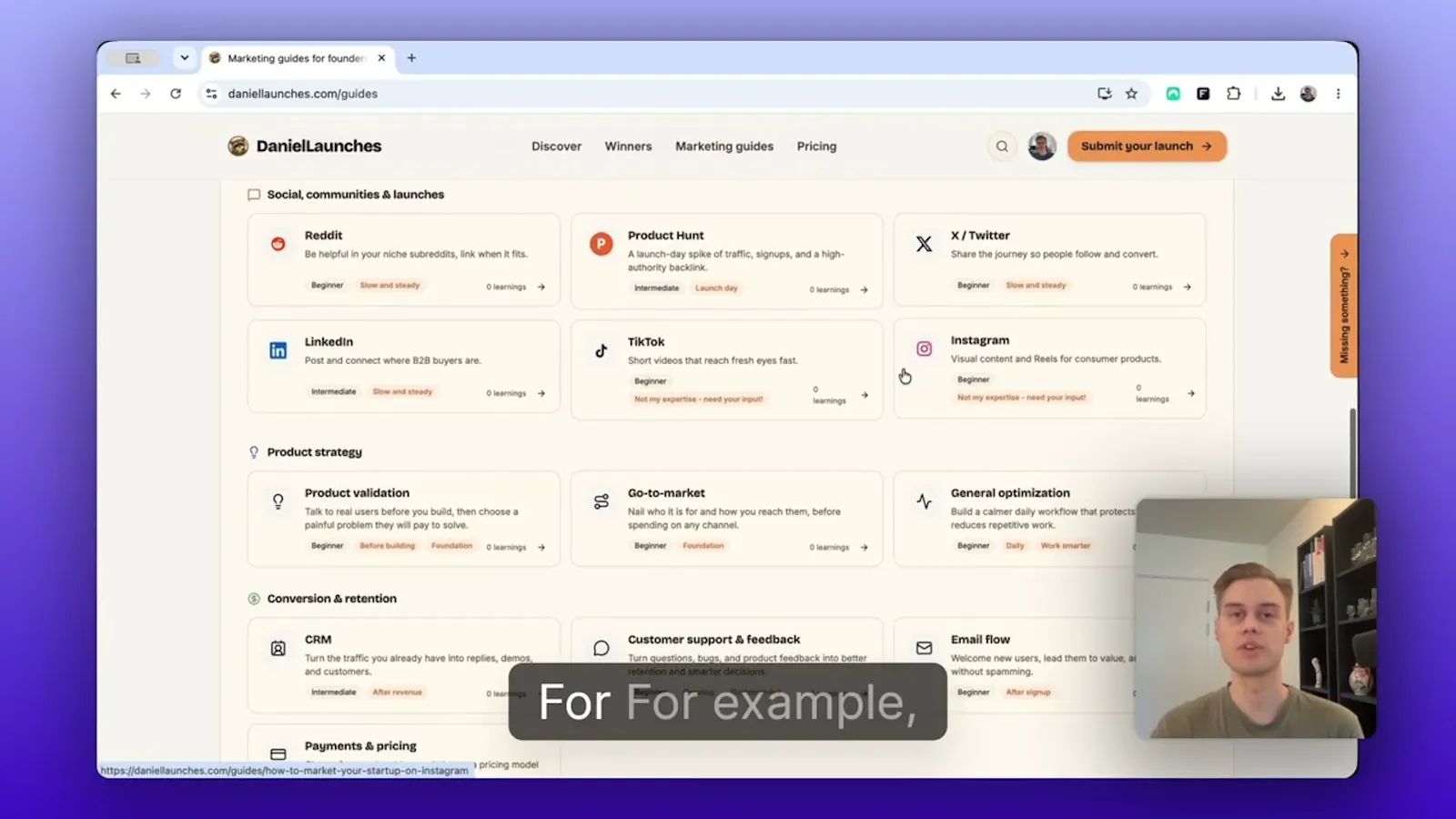The height and width of the screenshot is (819, 1456).
Task: Click the General optimization pulse icon
Action: [924, 501]
